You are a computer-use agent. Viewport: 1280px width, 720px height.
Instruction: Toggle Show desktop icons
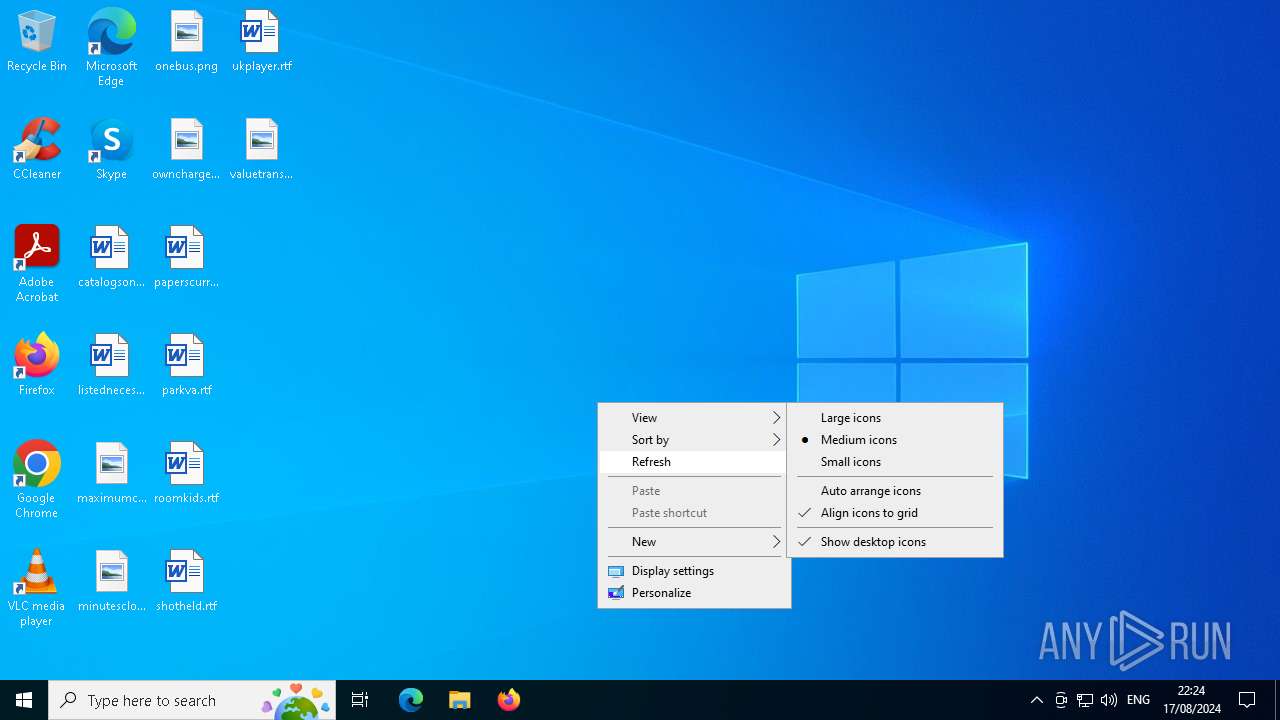pos(895,542)
